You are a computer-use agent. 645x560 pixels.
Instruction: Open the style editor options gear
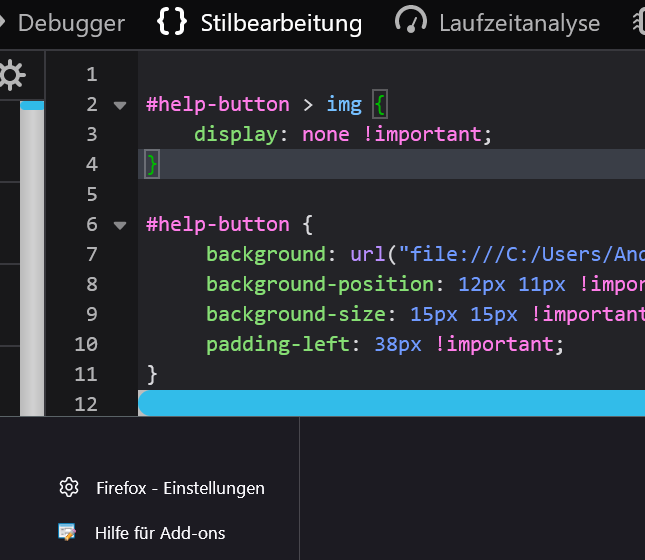(11, 74)
